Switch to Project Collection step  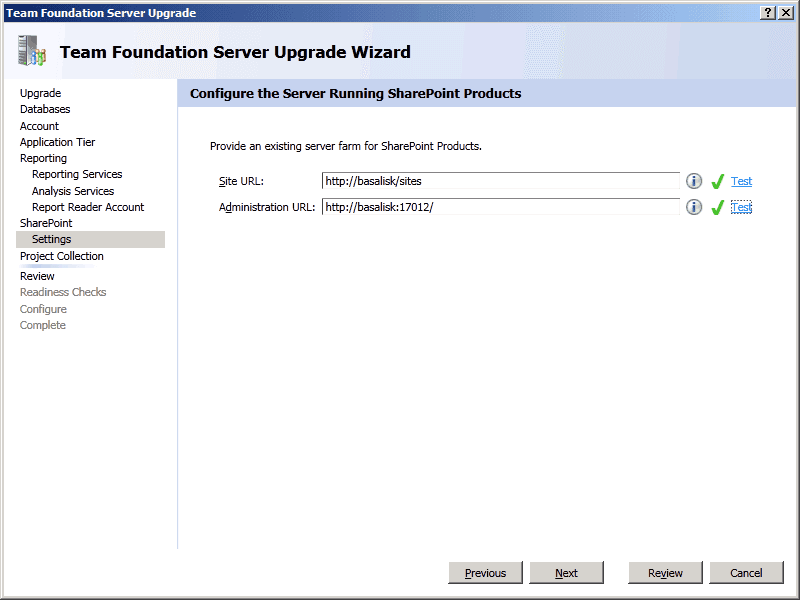pyautogui.click(x=61, y=256)
